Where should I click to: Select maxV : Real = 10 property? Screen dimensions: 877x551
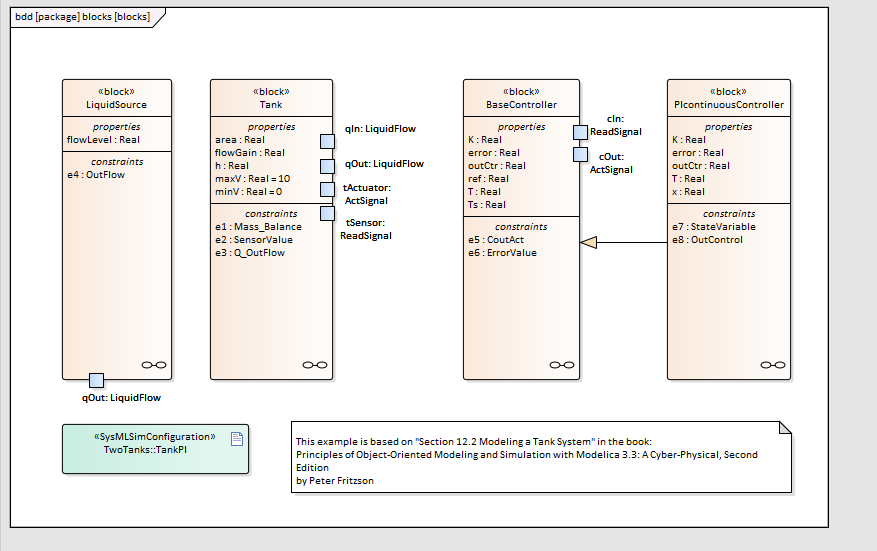point(253,178)
